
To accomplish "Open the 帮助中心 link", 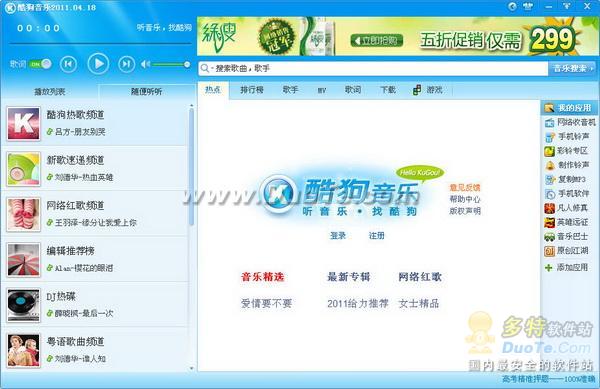I will pos(465,199).
